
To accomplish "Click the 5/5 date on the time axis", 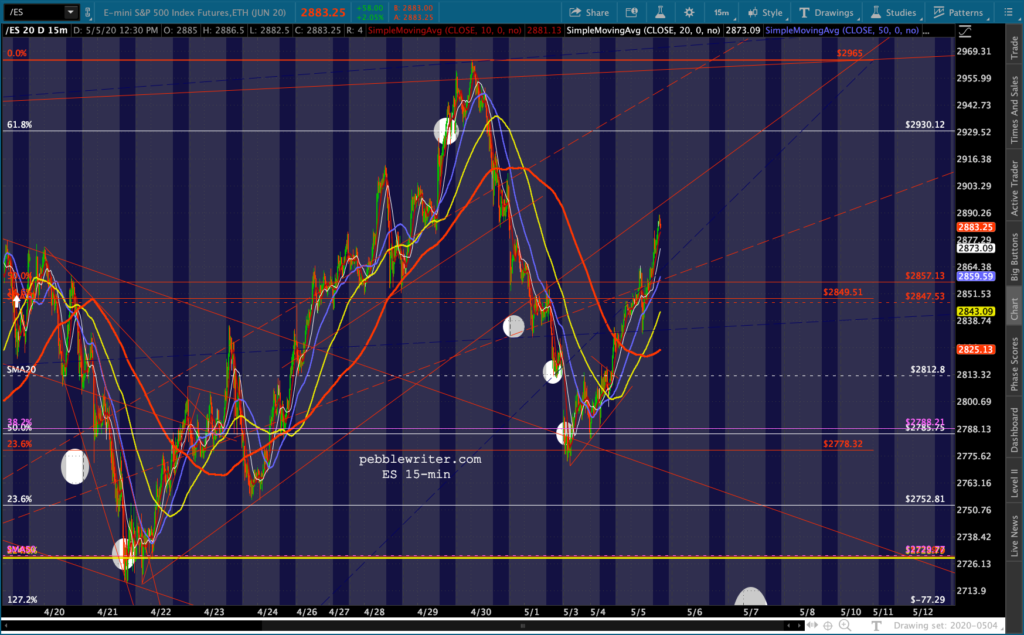I will [638, 612].
